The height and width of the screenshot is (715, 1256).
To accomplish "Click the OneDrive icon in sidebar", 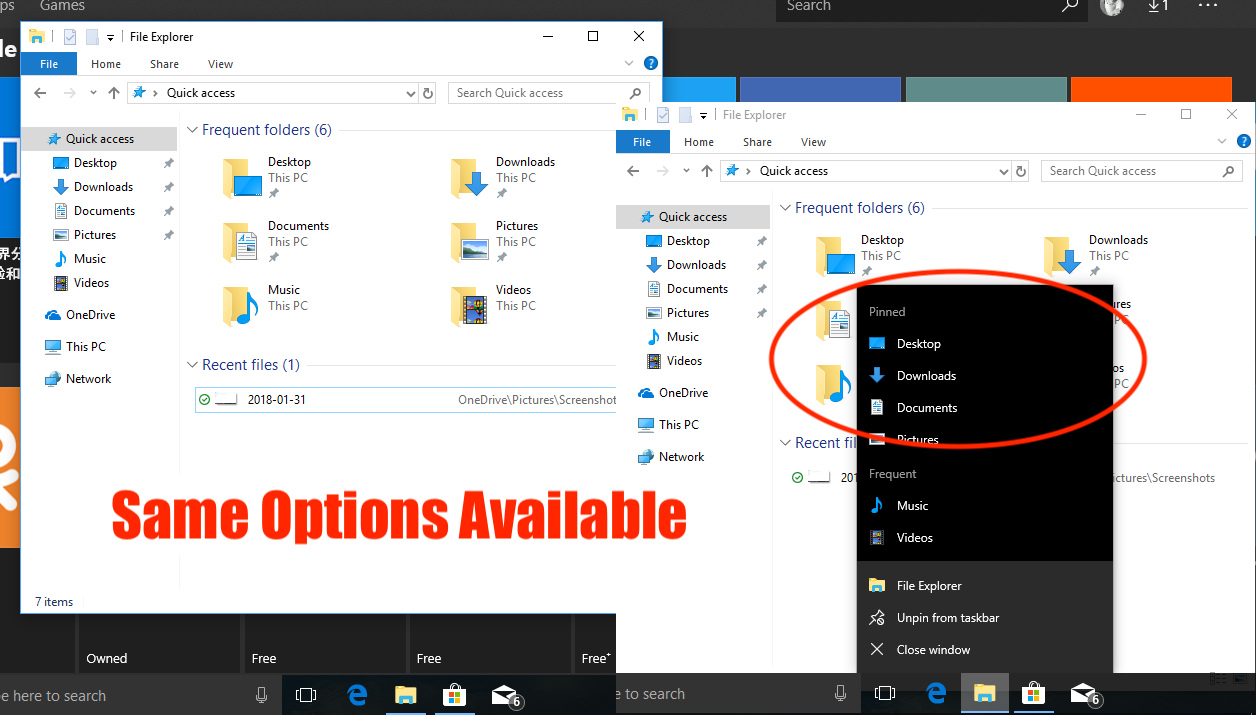I will click(x=53, y=314).
